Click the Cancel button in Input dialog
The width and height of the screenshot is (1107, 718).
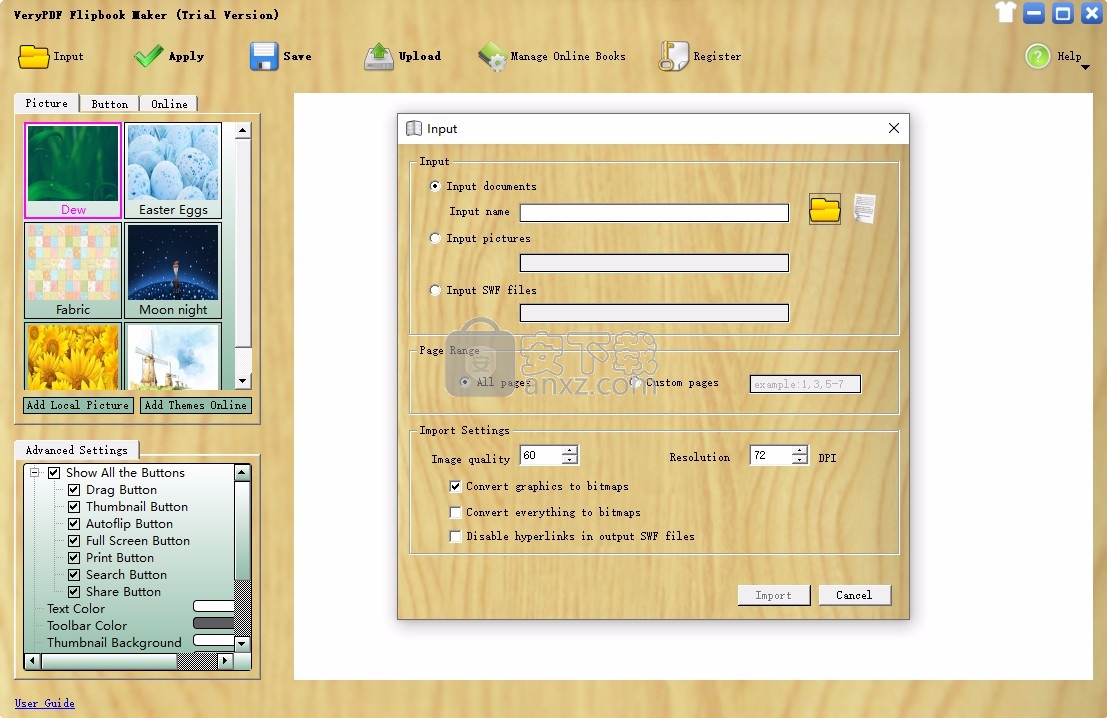point(854,595)
